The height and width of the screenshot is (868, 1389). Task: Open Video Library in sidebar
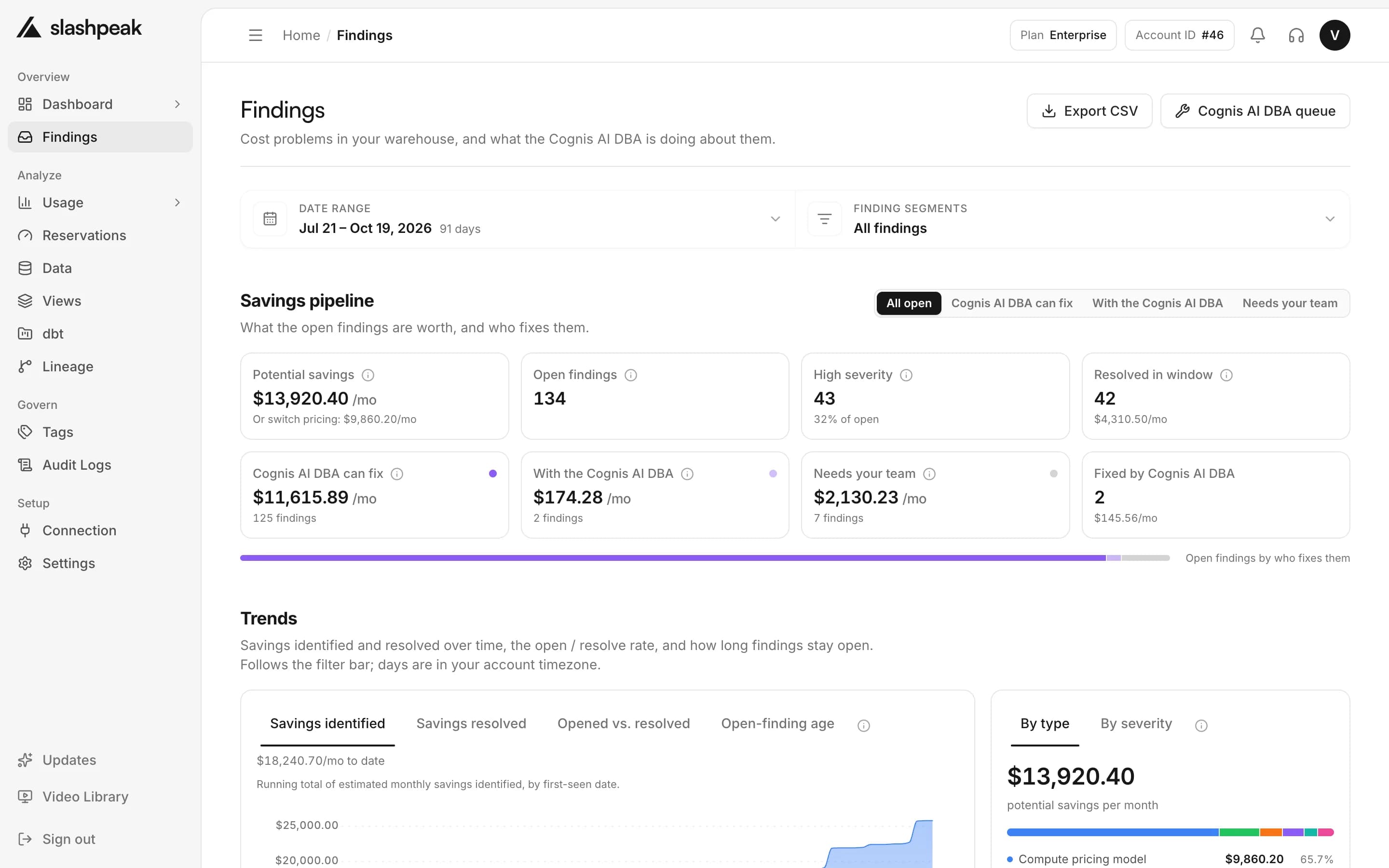click(100, 797)
